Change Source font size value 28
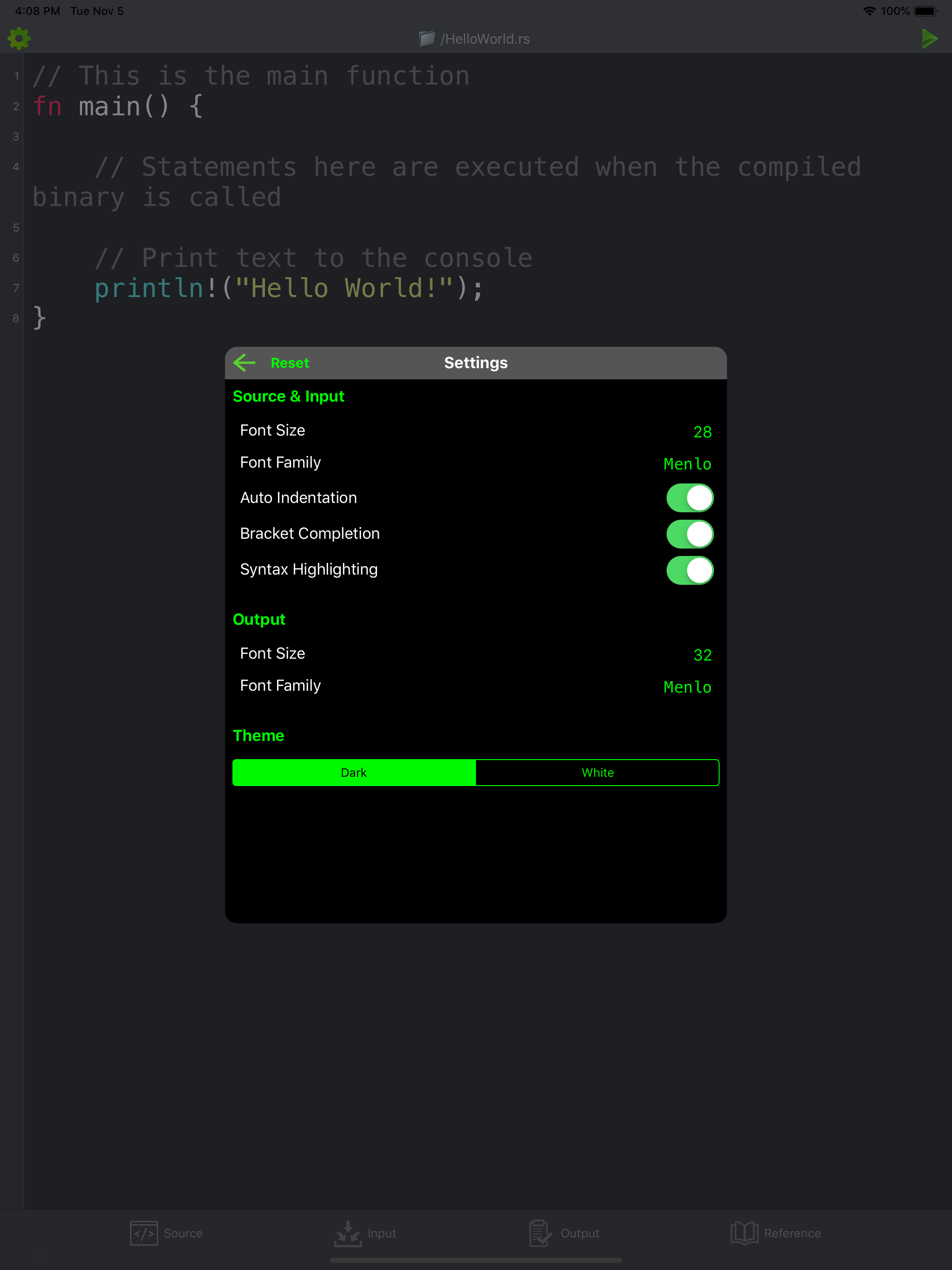 click(702, 432)
